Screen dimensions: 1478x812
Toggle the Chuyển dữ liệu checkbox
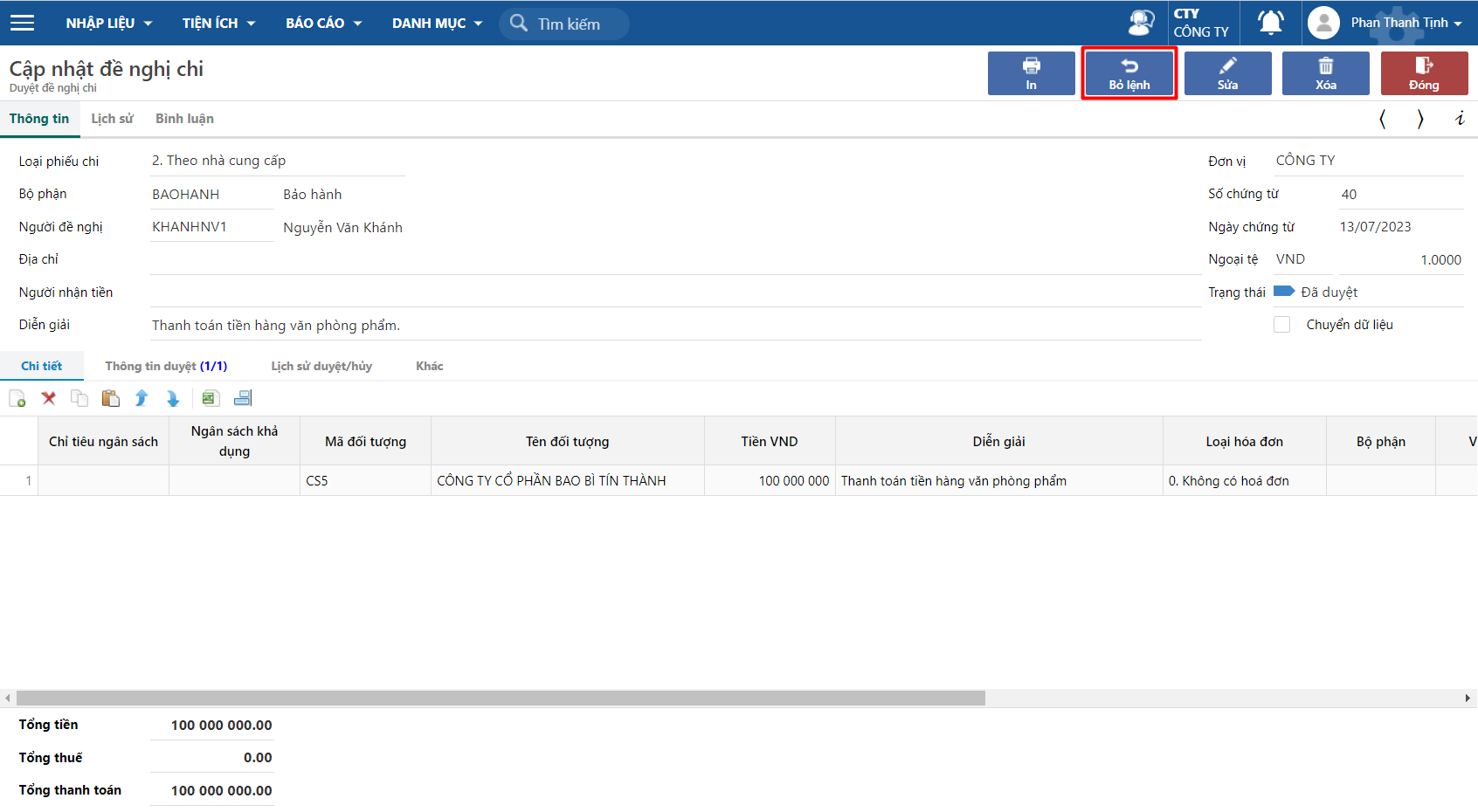[x=1281, y=325]
